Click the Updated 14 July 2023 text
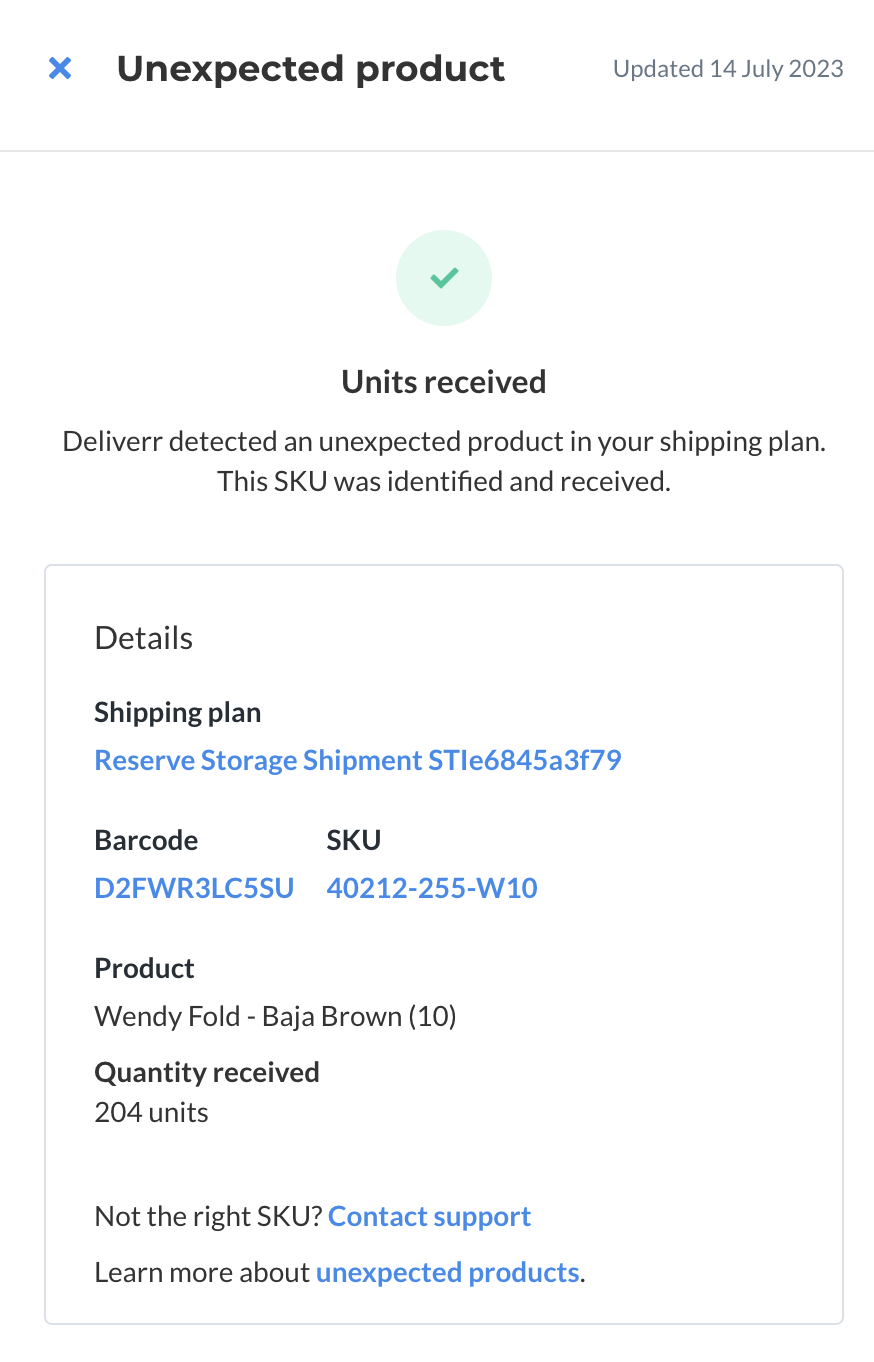This screenshot has width=874, height=1362. (x=728, y=69)
